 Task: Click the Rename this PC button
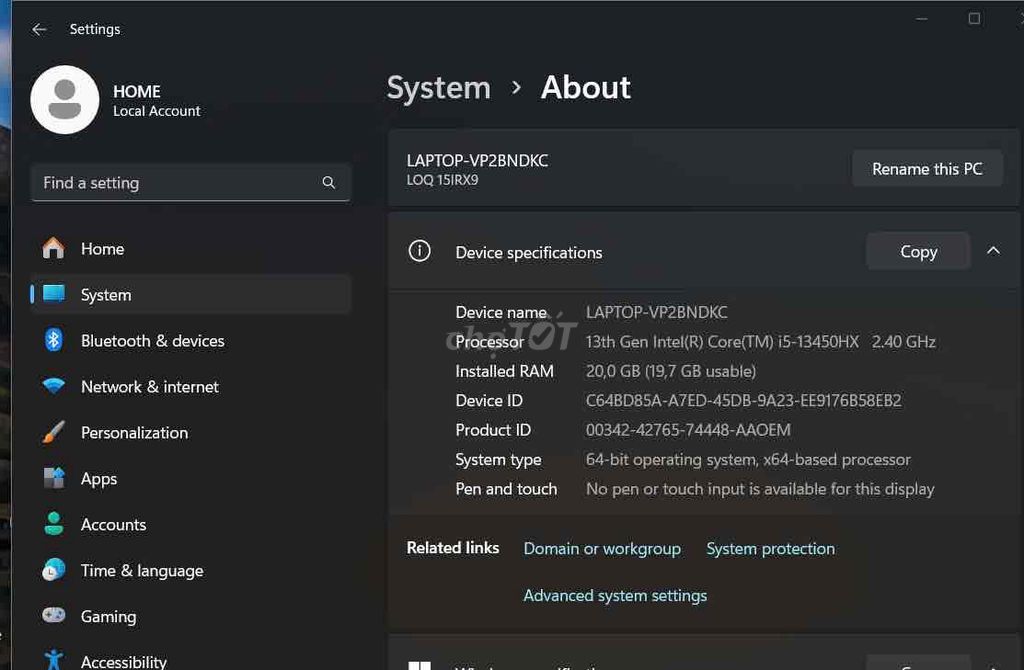927,169
